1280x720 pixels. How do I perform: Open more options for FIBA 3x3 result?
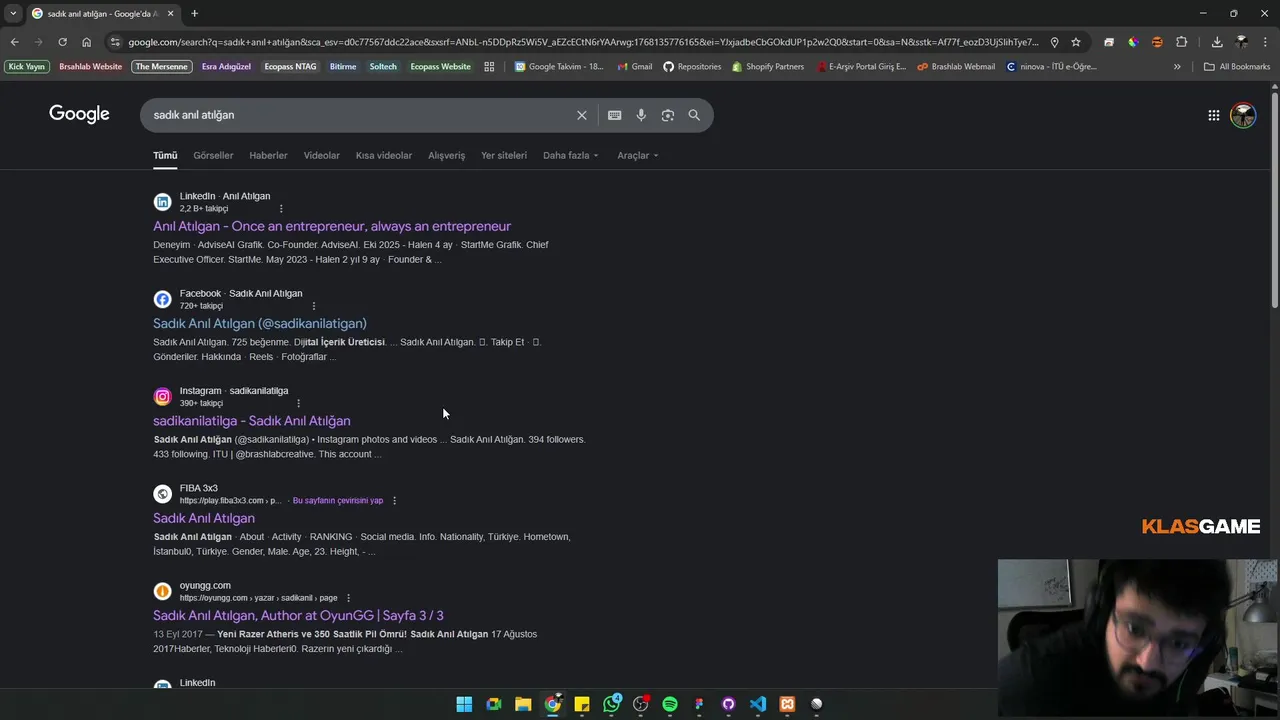point(394,500)
